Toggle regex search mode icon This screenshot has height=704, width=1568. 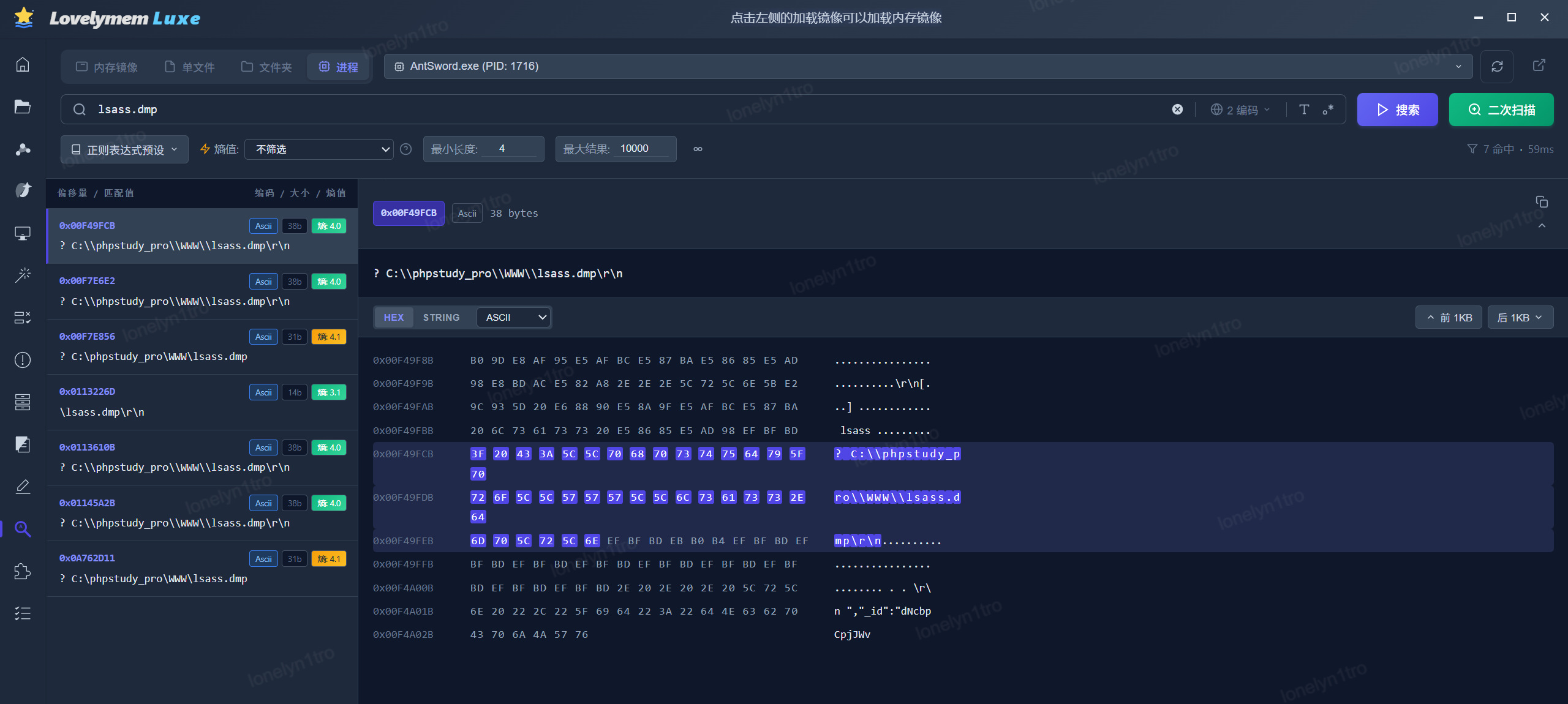1328,110
